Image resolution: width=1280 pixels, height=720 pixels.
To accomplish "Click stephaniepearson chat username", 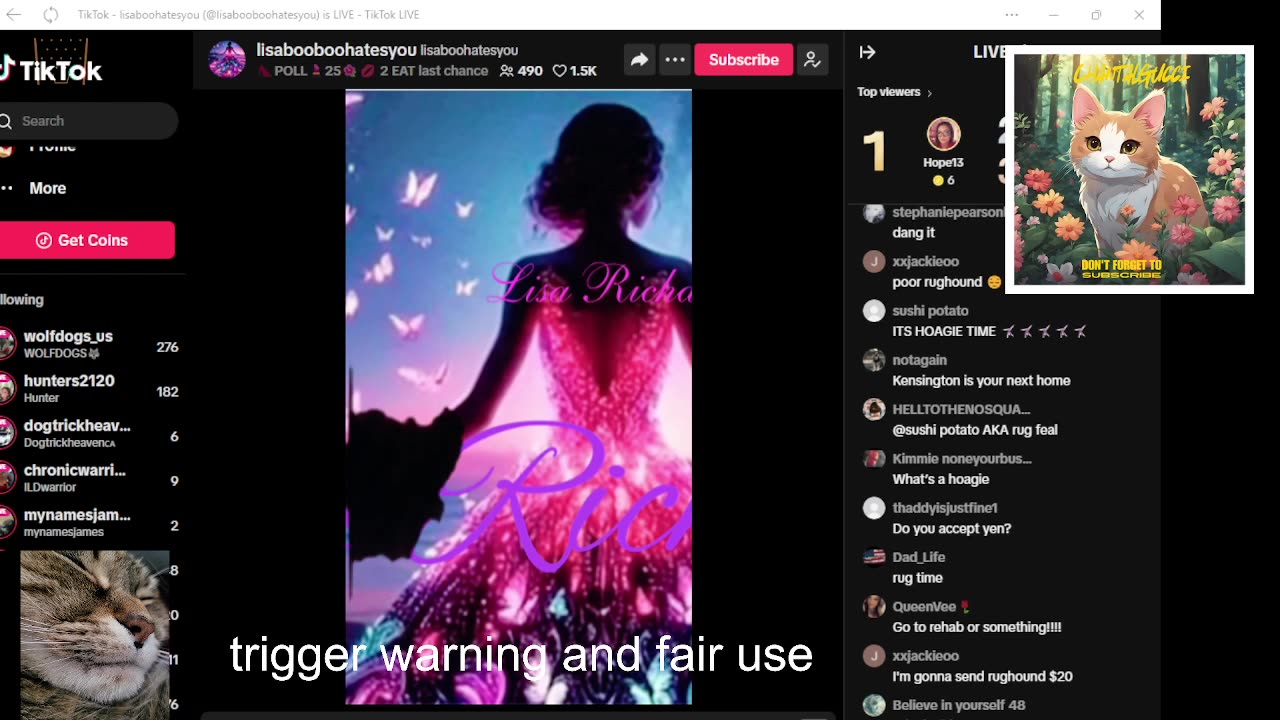I will pos(947,212).
